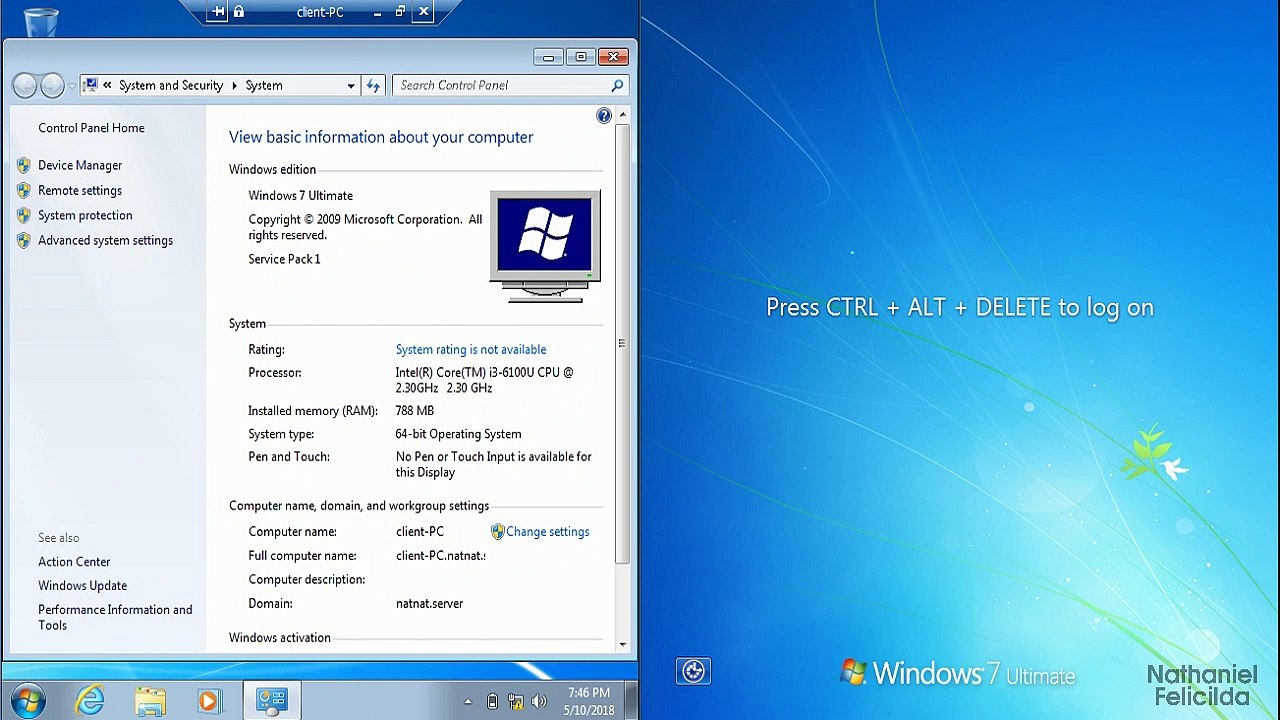Go forward in Control Panel

pyautogui.click(x=52, y=86)
